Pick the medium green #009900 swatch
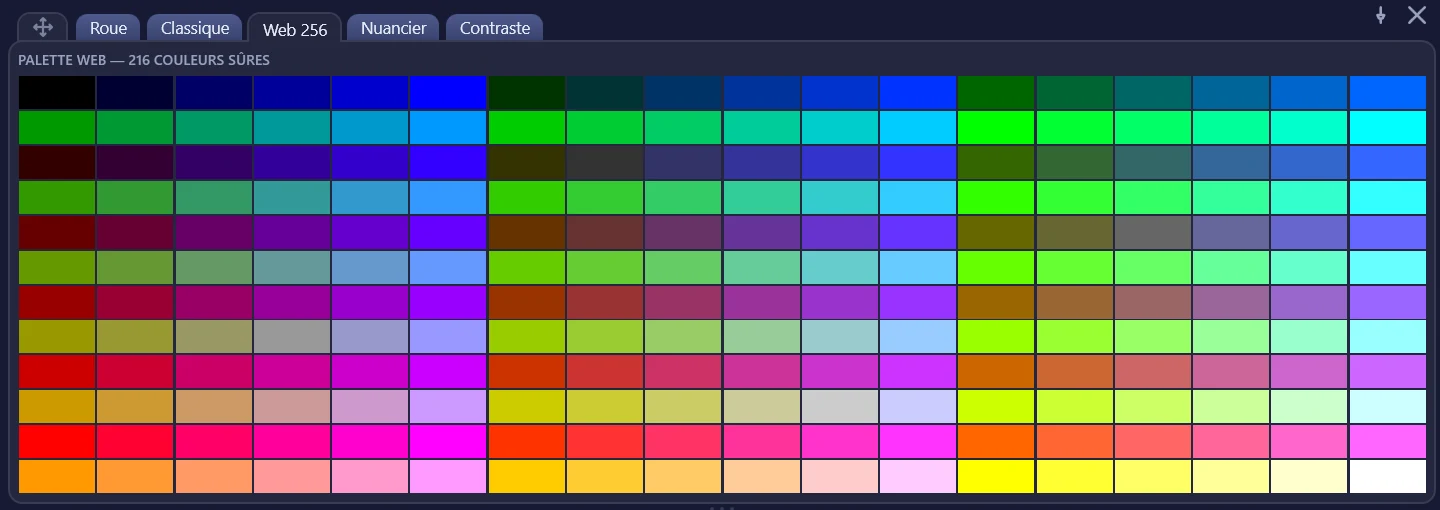This screenshot has width=1440, height=510. pyautogui.click(x=57, y=127)
